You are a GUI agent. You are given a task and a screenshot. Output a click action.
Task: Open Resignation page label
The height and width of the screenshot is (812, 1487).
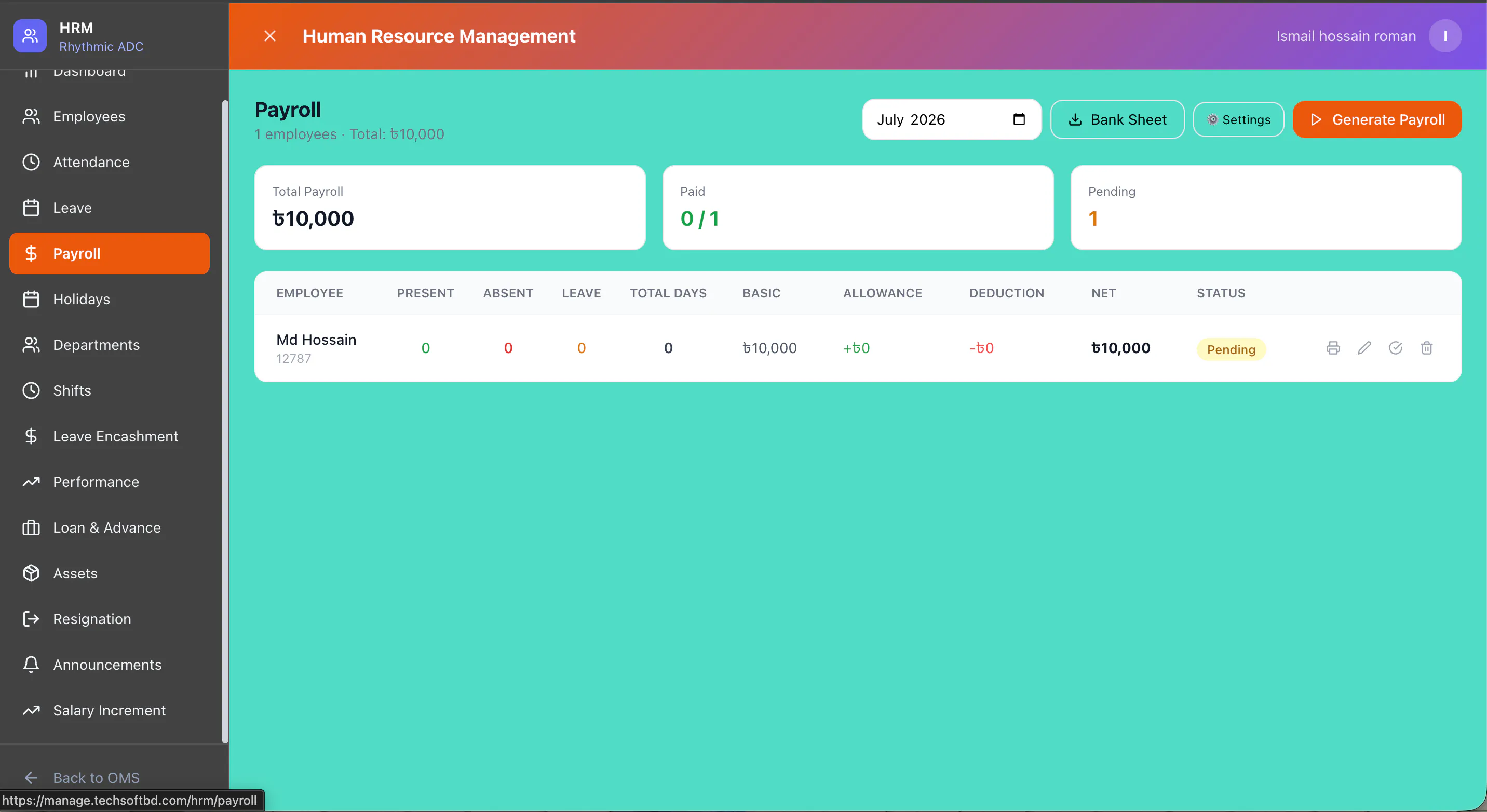pyautogui.click(x=92, y=618)
